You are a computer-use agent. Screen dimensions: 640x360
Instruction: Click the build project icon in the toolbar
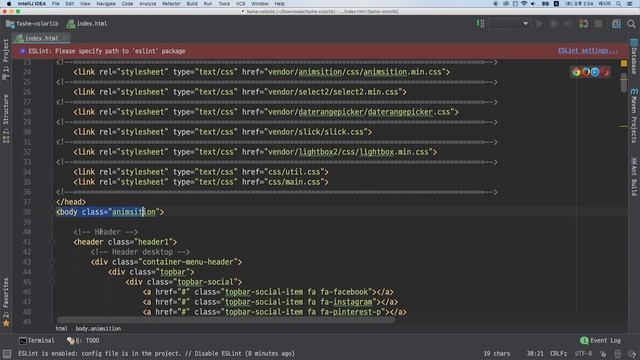480,24
